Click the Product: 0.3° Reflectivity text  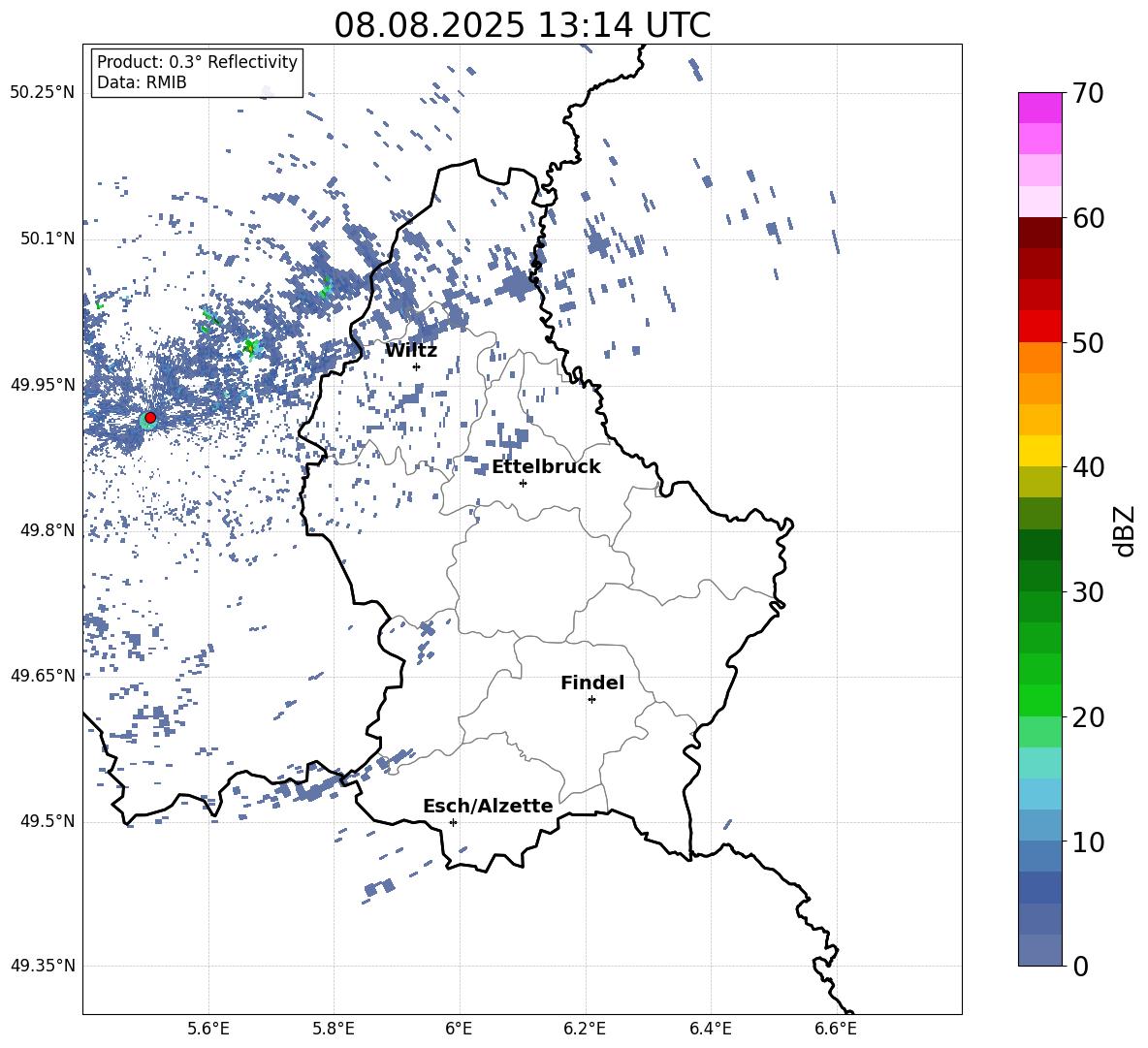tap(197, 62)
